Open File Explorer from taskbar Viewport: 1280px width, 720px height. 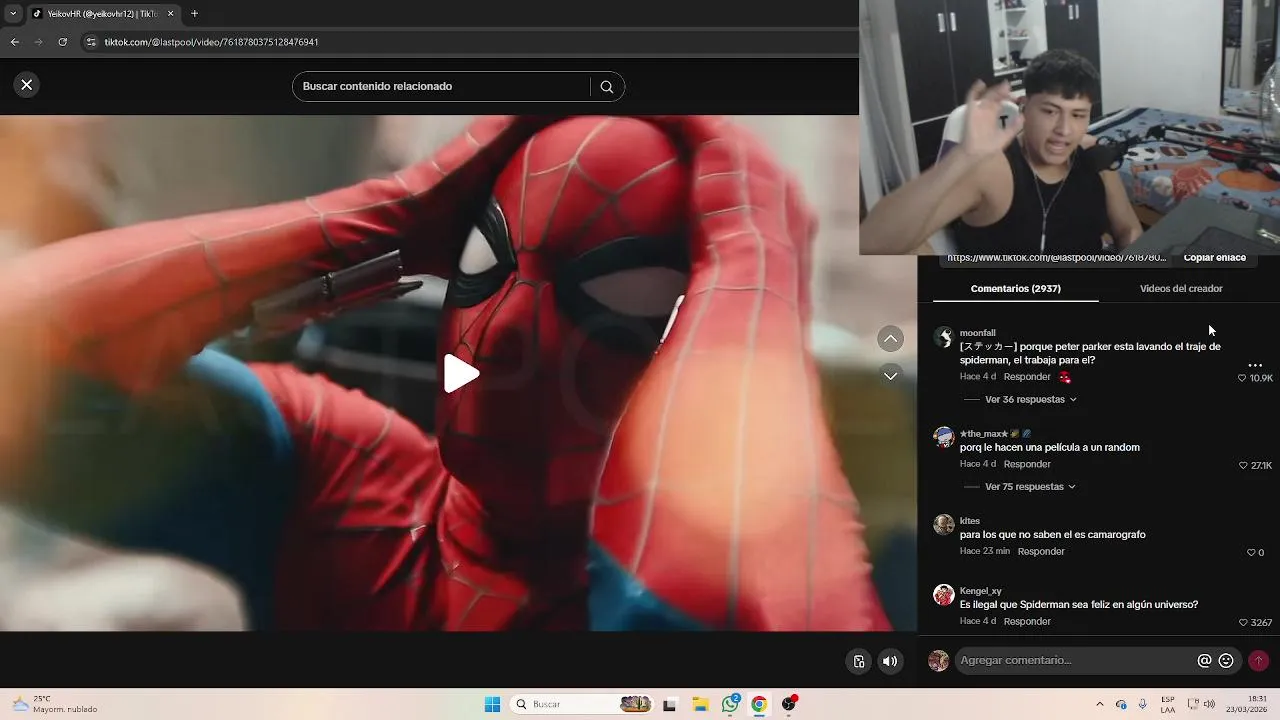pos(700,704)
